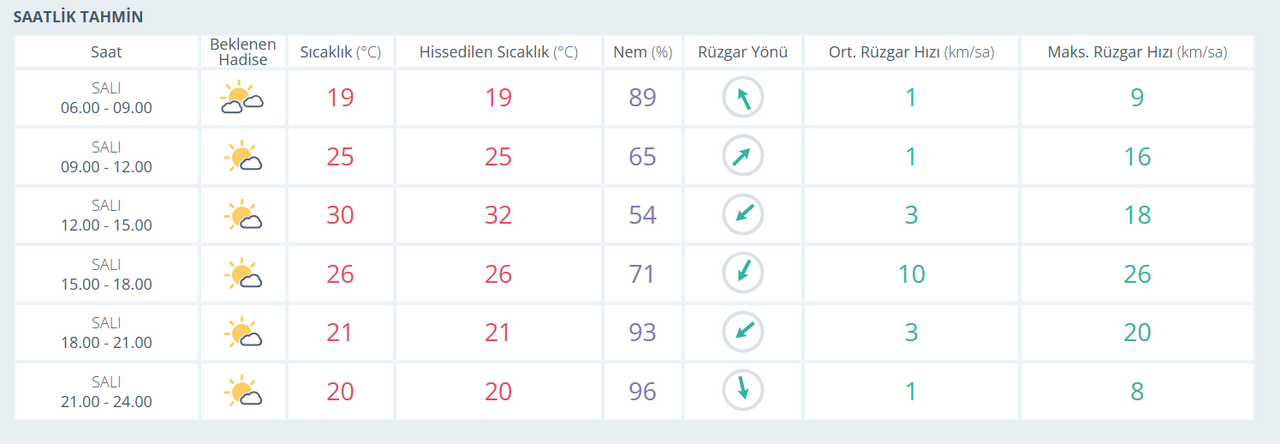Click the Beklenen Hadise column header
Screen dimensions: 1280x444
242,52
